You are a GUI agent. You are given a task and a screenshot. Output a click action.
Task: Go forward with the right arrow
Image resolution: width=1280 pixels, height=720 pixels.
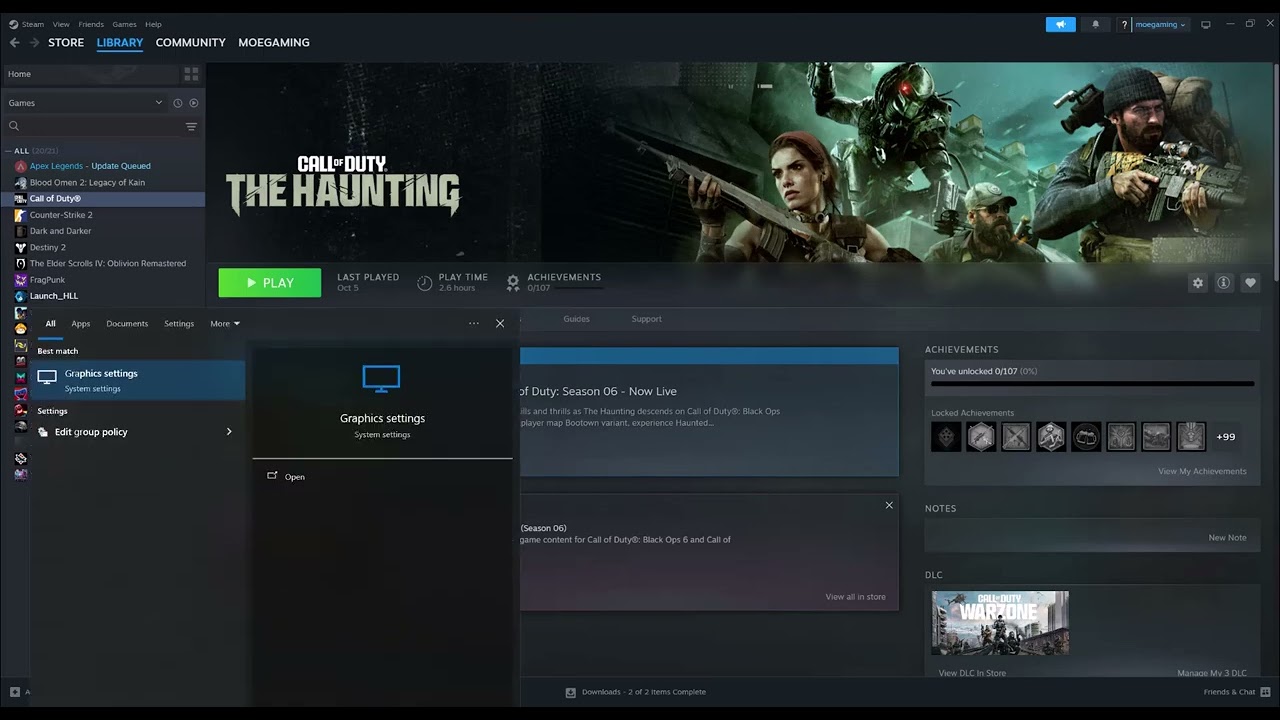click(x=34, y=43)
